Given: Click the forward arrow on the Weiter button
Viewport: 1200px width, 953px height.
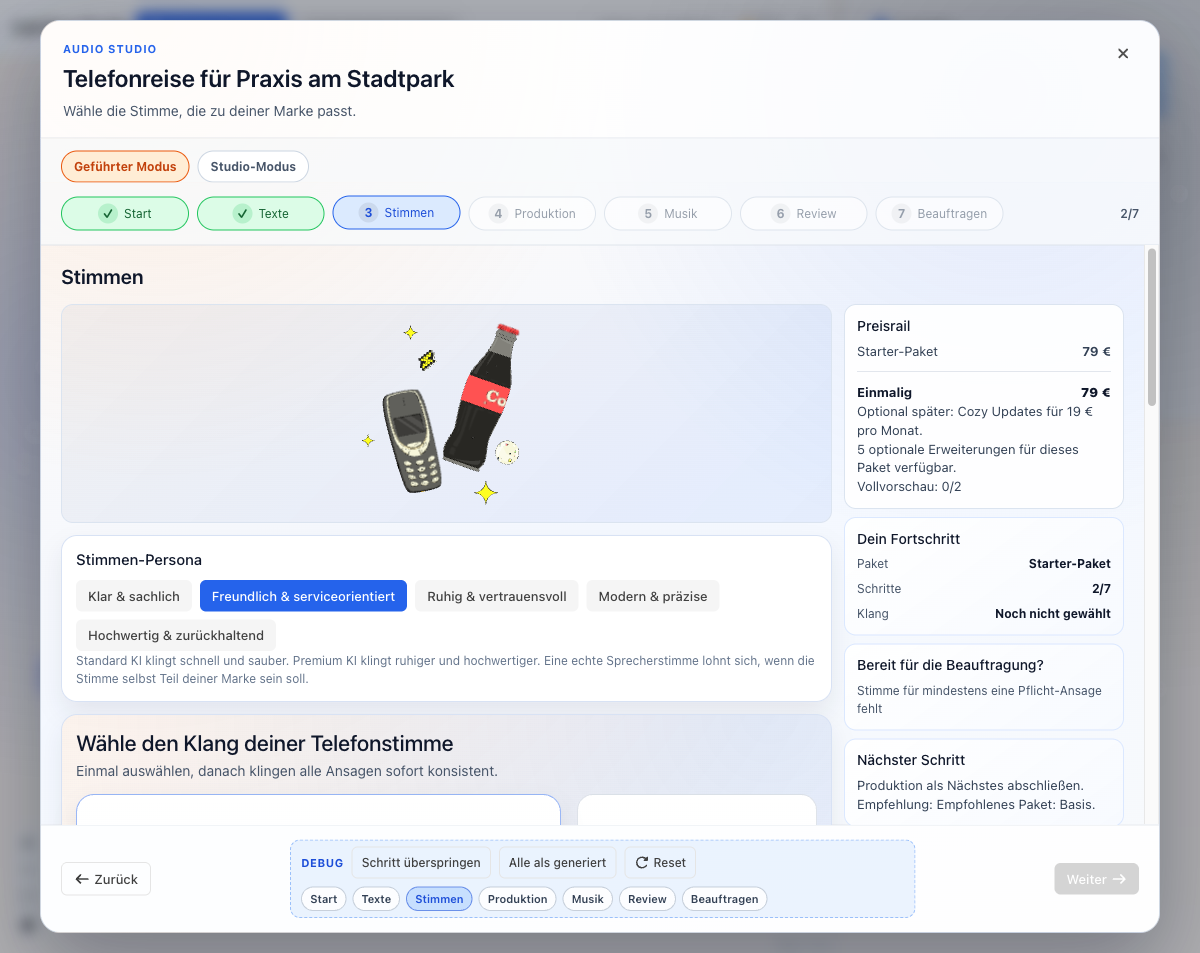Looking at the screenshot, I should (x=1118, y=878).
